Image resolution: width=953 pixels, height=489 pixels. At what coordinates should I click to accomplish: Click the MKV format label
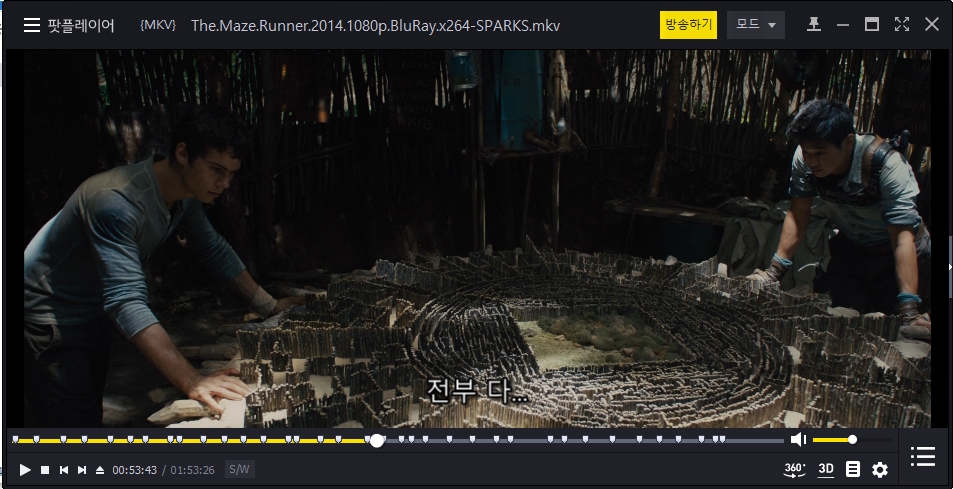(x=158, y=26)
